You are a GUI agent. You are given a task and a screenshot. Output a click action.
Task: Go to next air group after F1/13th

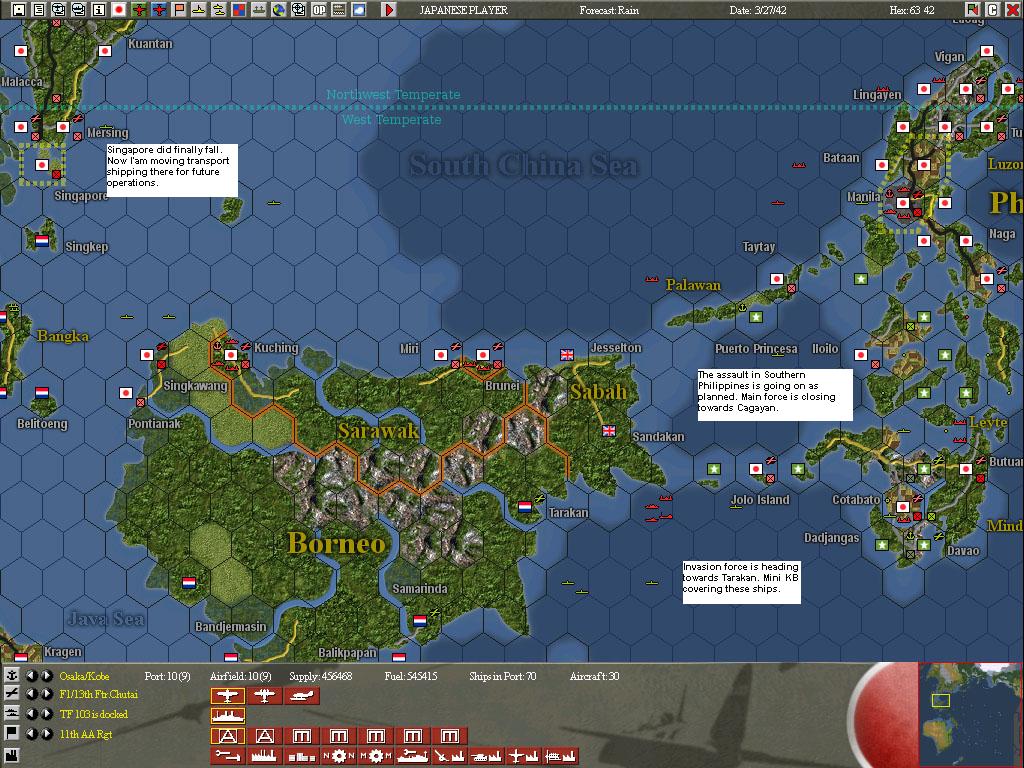click(46, 695)
